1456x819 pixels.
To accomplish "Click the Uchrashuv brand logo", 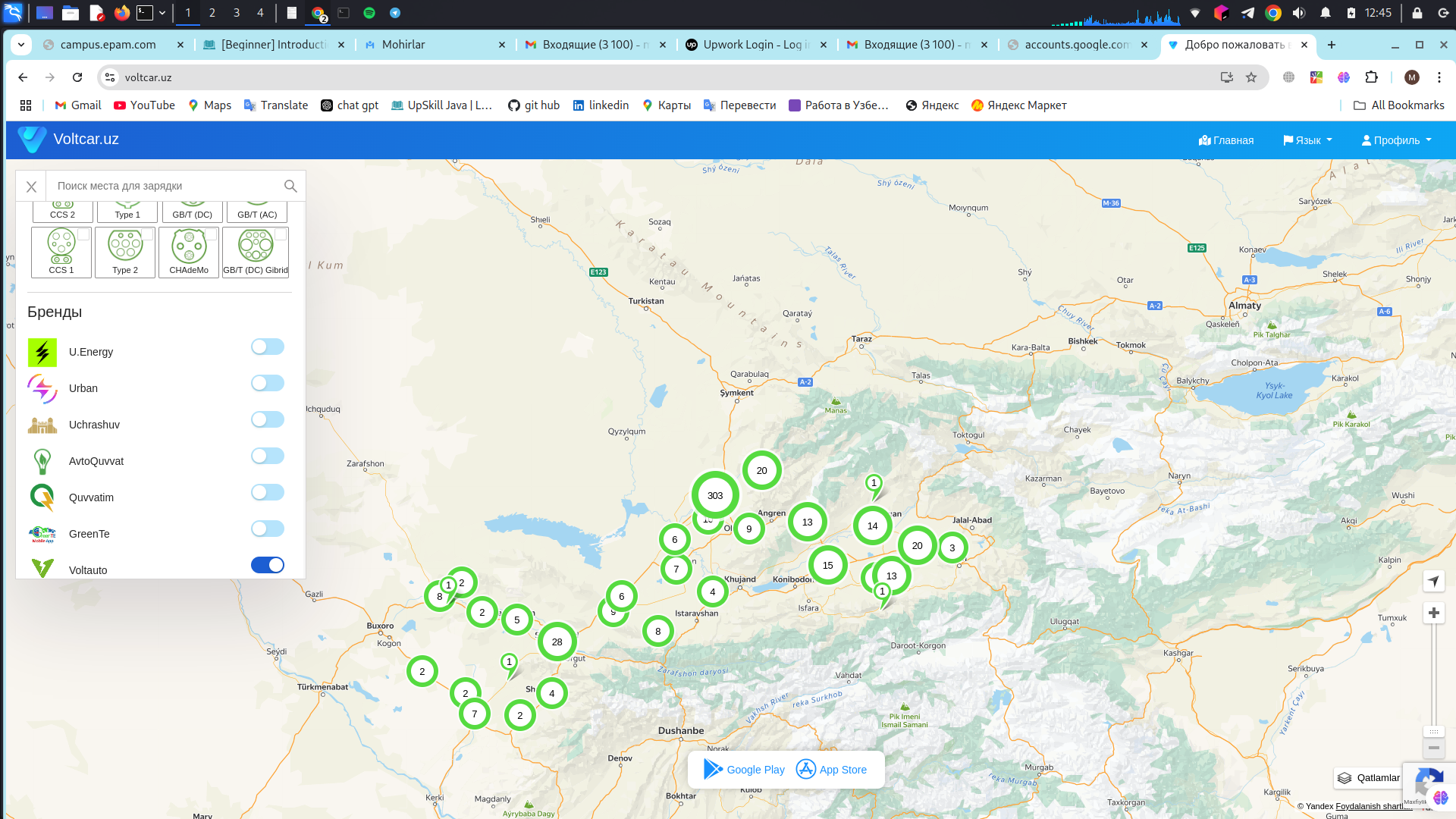I will pos(42,425).
